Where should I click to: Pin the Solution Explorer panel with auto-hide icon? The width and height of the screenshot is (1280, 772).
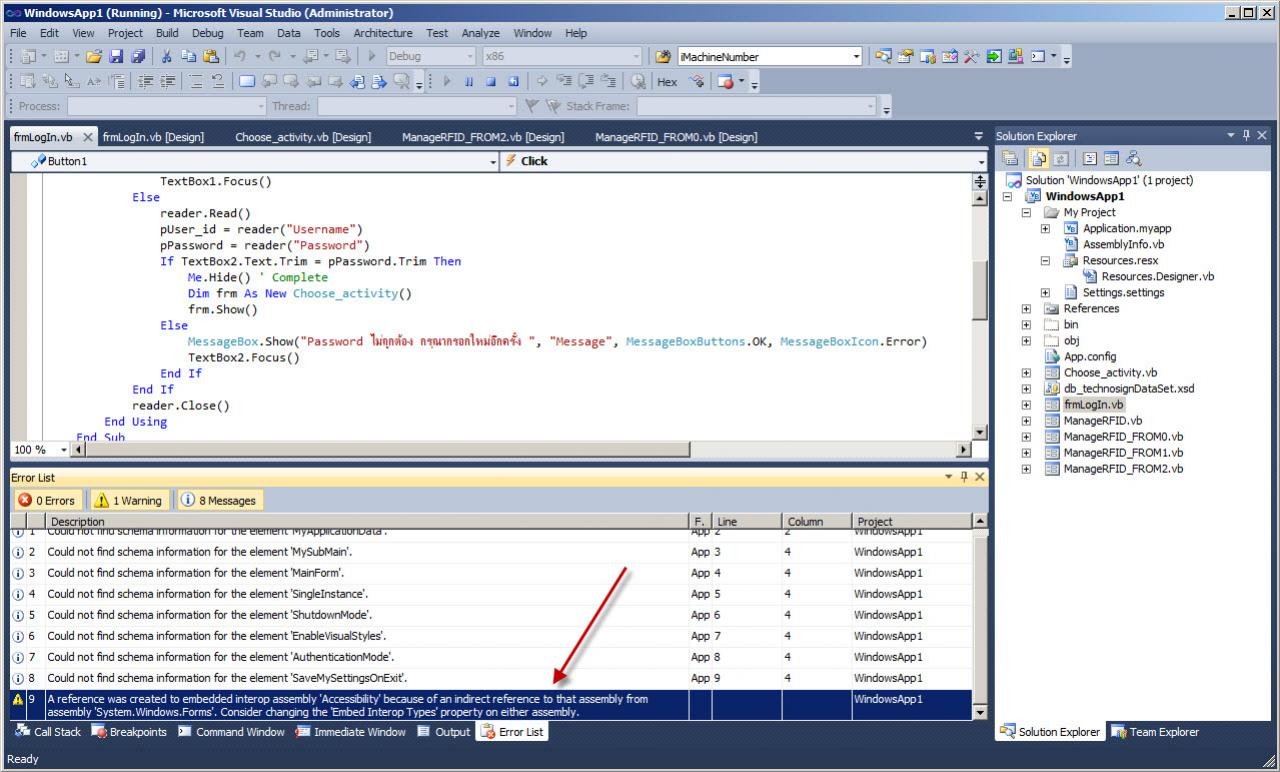coord(1245,136)
